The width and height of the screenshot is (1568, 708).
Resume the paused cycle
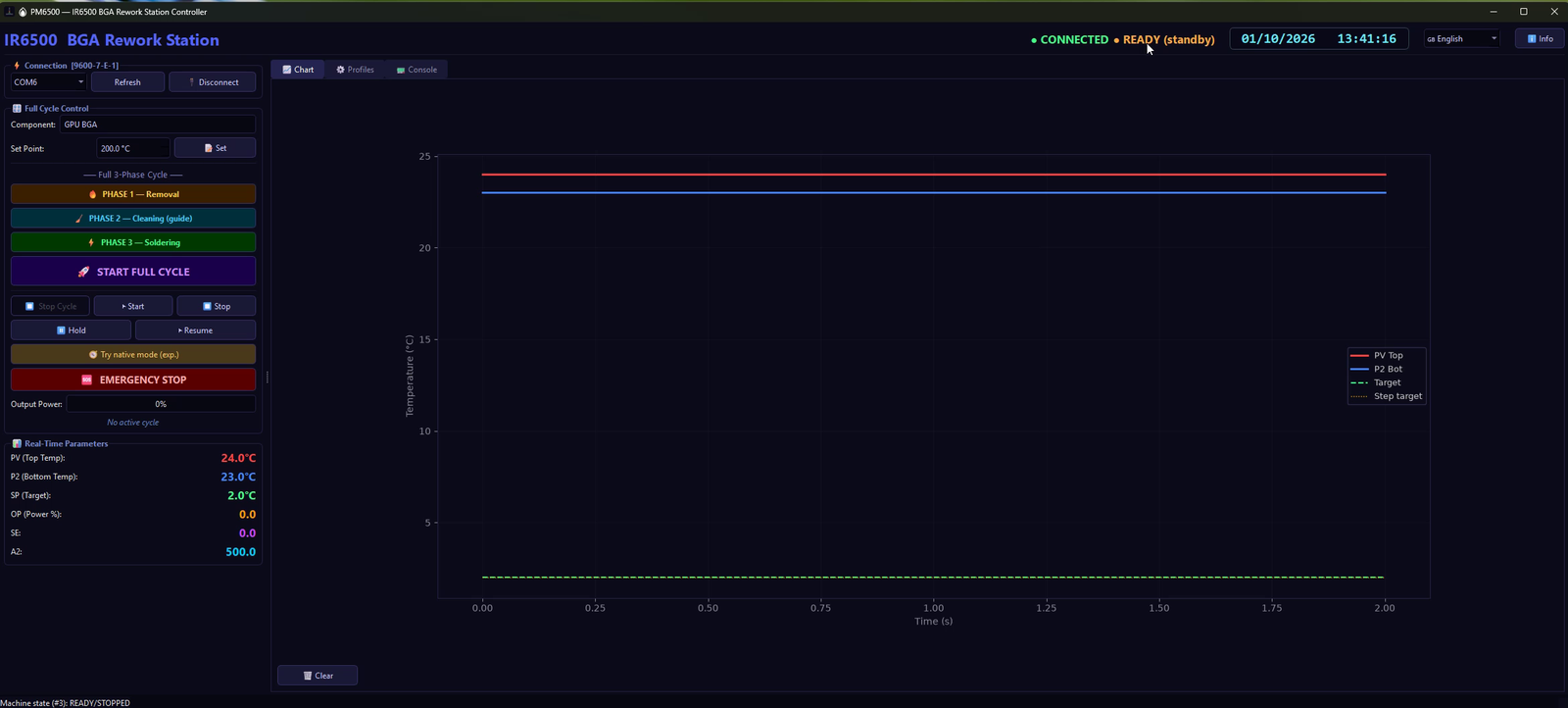[195, 330]
